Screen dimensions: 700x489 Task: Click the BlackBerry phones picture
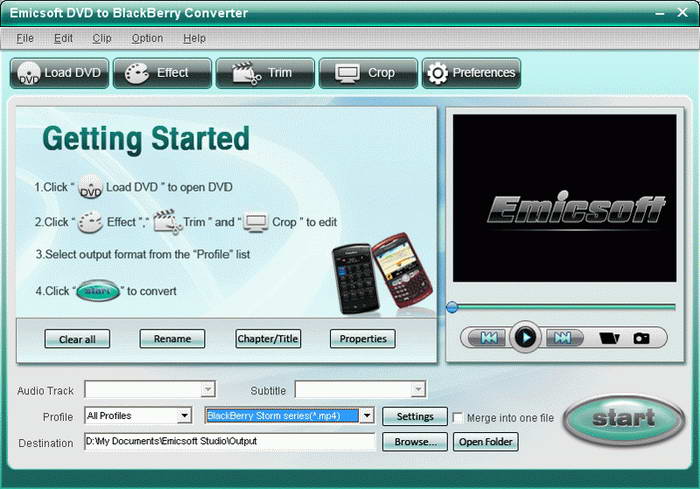pos(383,272)
